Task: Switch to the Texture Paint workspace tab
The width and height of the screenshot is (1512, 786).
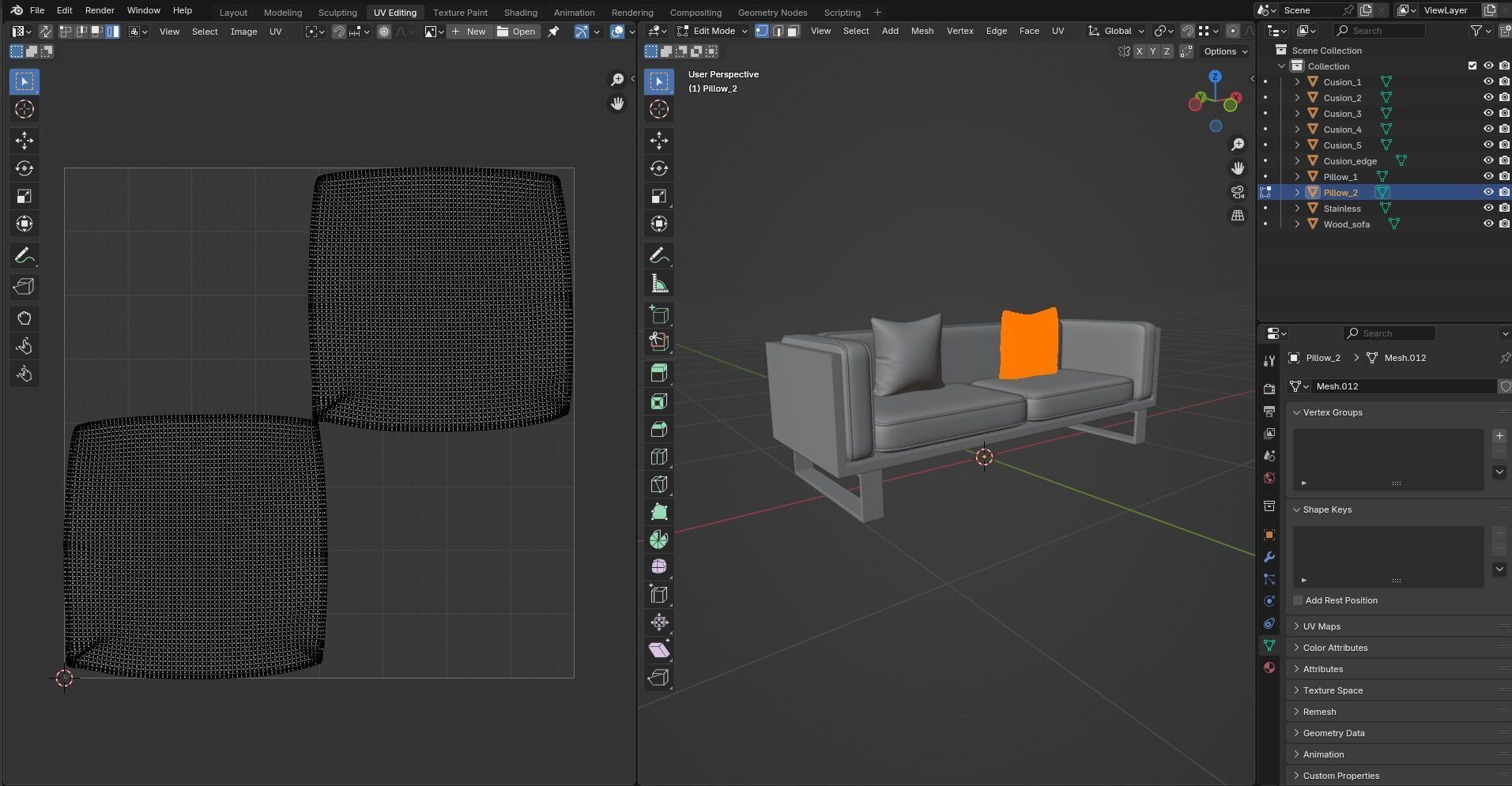Action: click(x=460, y=13)
